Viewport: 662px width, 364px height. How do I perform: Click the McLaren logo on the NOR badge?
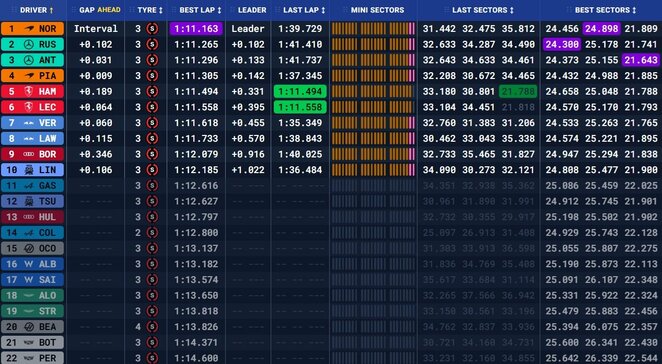[x=29, y=29]
